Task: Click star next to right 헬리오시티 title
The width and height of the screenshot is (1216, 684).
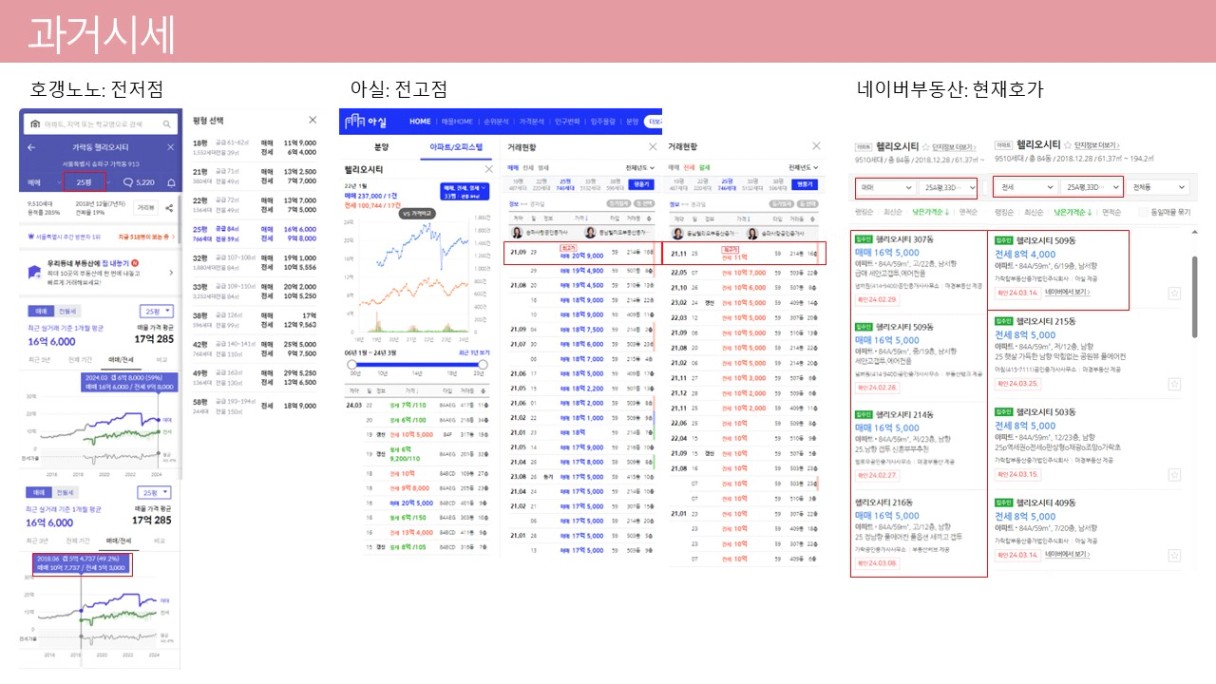Action: (x=1067, y=146)
